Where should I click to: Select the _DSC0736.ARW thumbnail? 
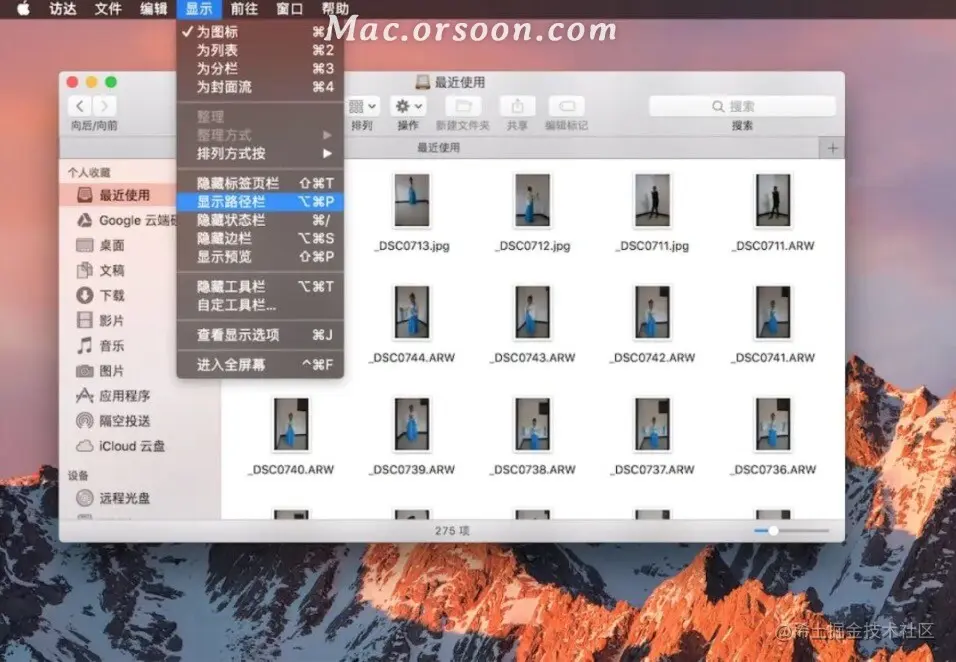click(773, 424)
